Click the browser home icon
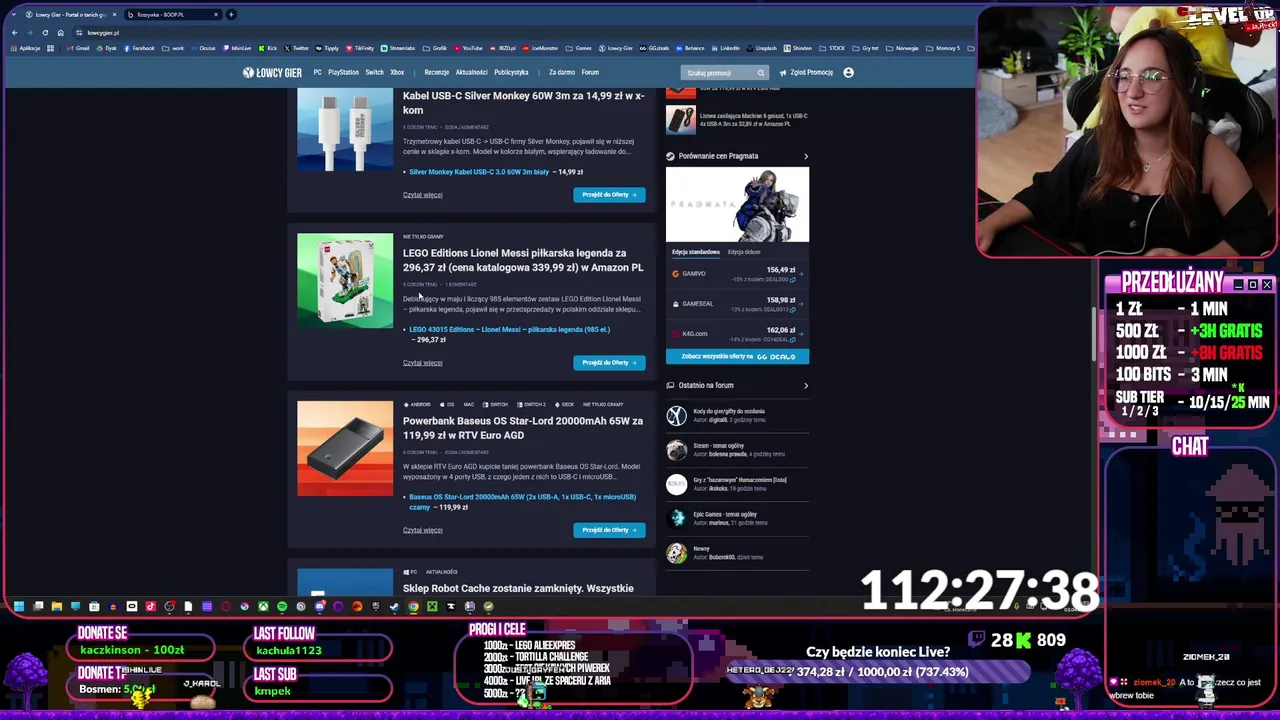The image size is (1280, 720). pos(60,33)
